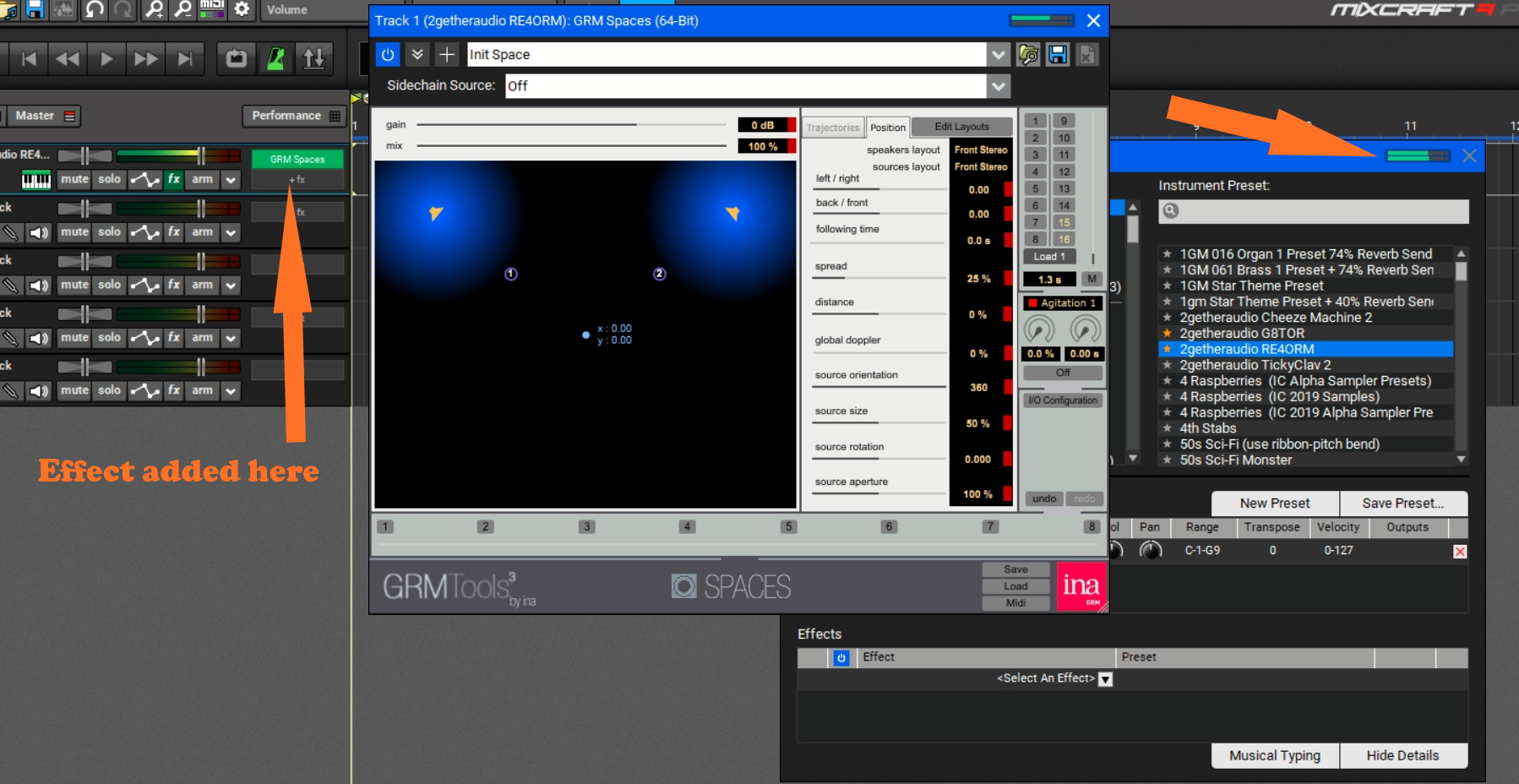Click the GRM Save button

[1015, 569]
